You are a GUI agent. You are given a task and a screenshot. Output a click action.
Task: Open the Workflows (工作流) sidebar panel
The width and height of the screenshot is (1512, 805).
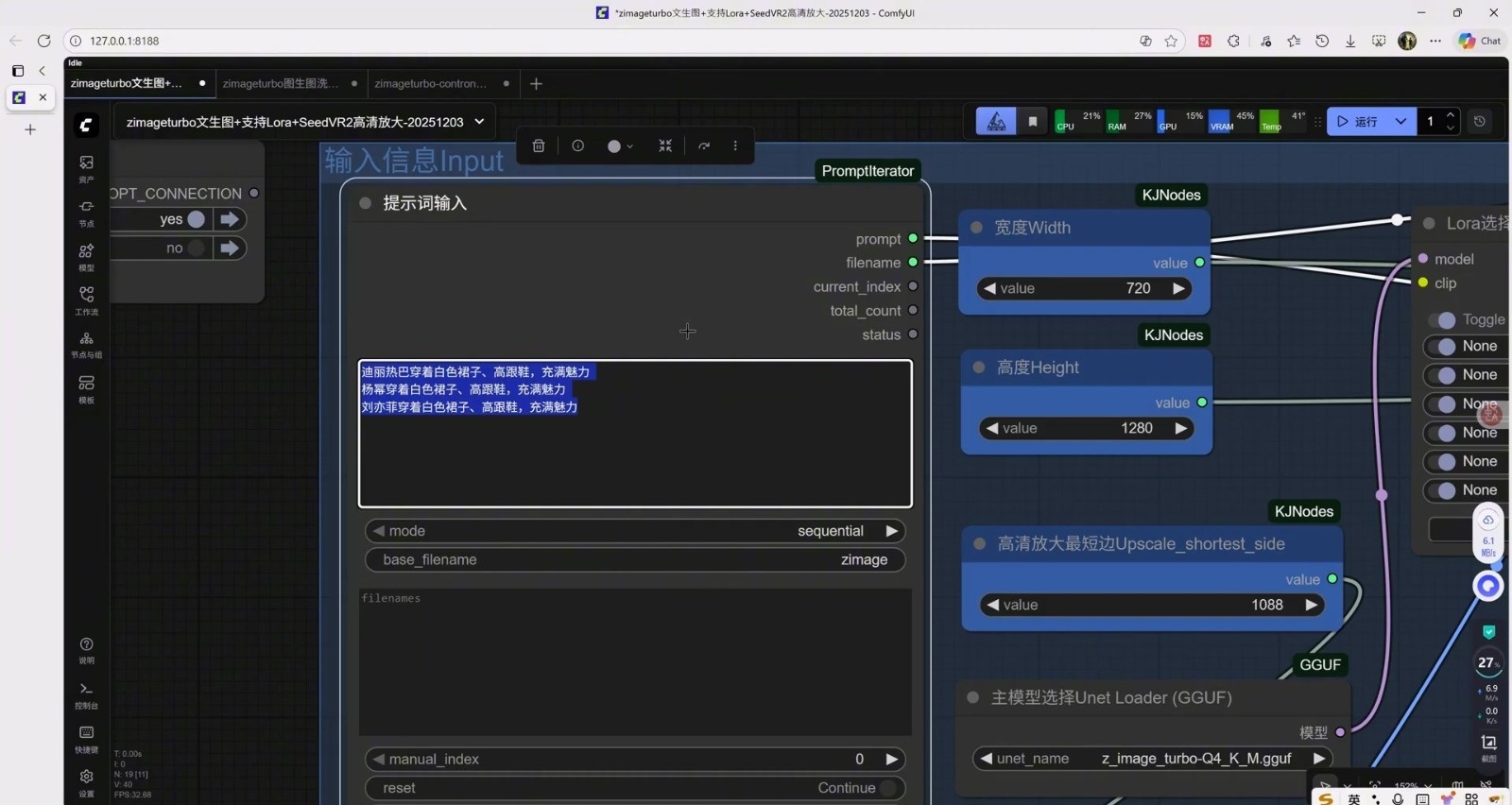click(86, 299)
